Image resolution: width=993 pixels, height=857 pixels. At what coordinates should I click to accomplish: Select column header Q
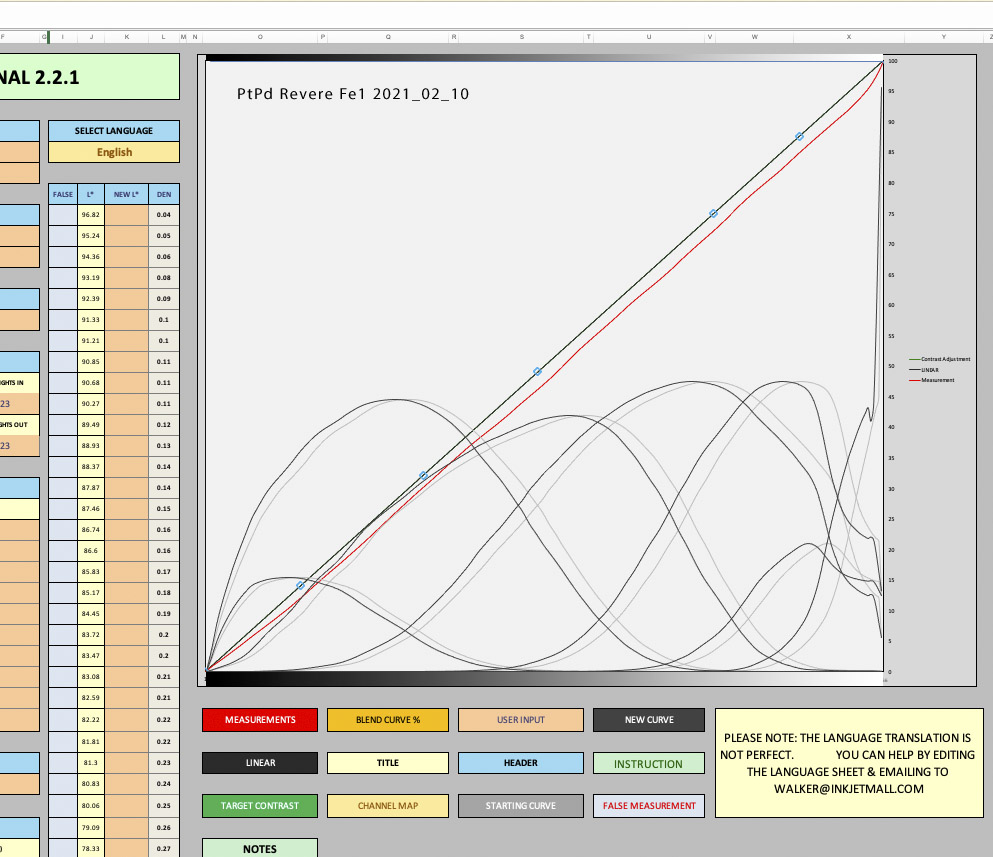point(388,37)
